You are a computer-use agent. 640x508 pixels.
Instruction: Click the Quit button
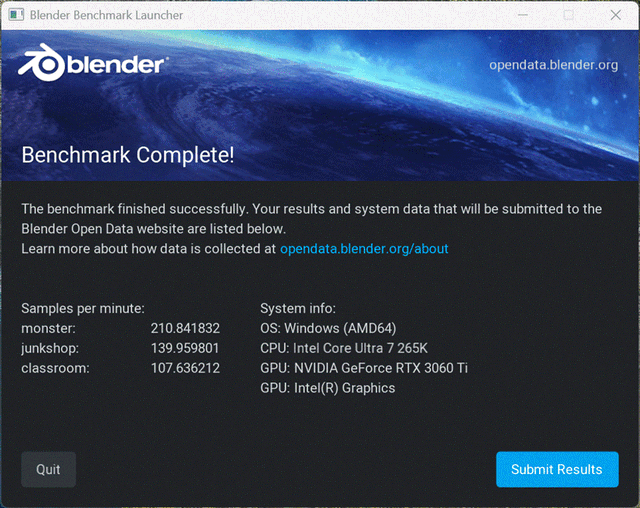pyautogui.click(x=48, y=469)
